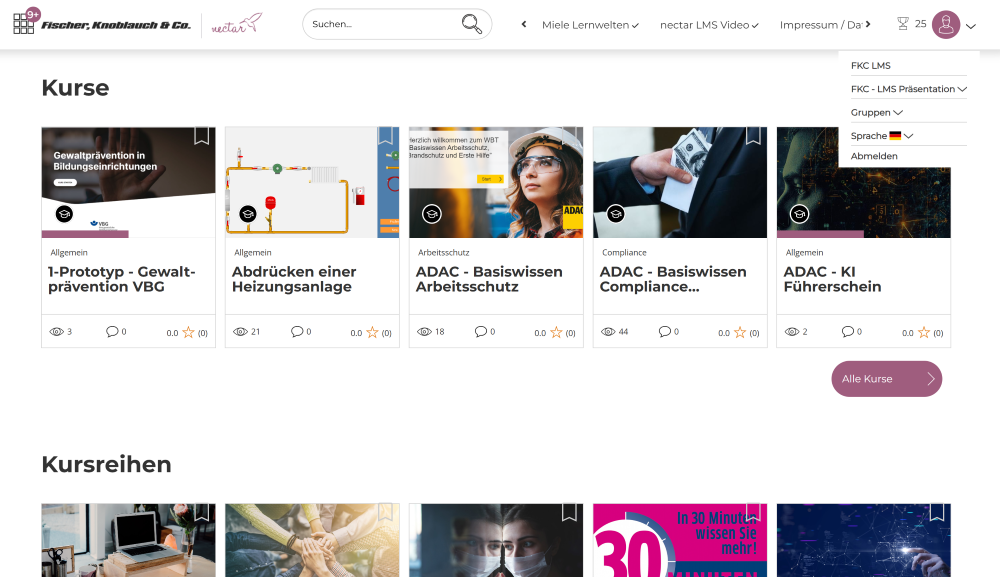Image resolution: width=1000 pixels, height=577 pixels.
Task: Expand the Miele Lernwelten dropdown
Action: click(590, 25)
